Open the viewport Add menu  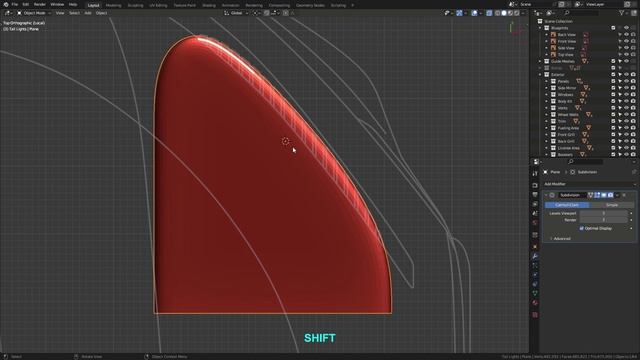88,13
